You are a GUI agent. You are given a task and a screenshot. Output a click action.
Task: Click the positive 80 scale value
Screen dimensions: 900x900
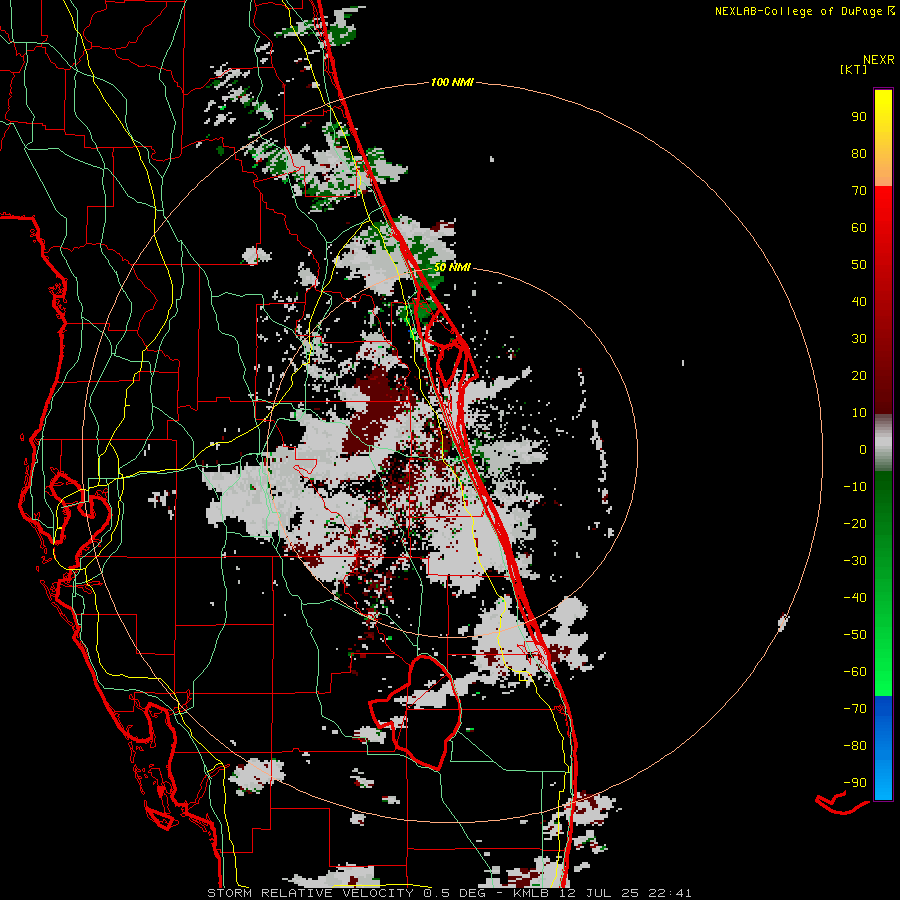(859, 153)
